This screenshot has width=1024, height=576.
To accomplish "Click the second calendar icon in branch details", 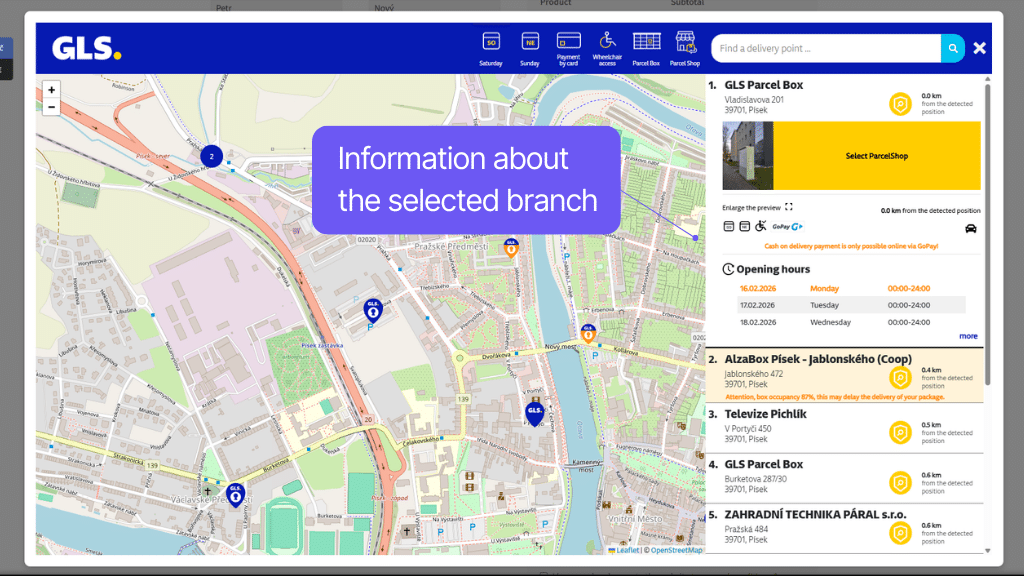I will click(x=744, y=226).
